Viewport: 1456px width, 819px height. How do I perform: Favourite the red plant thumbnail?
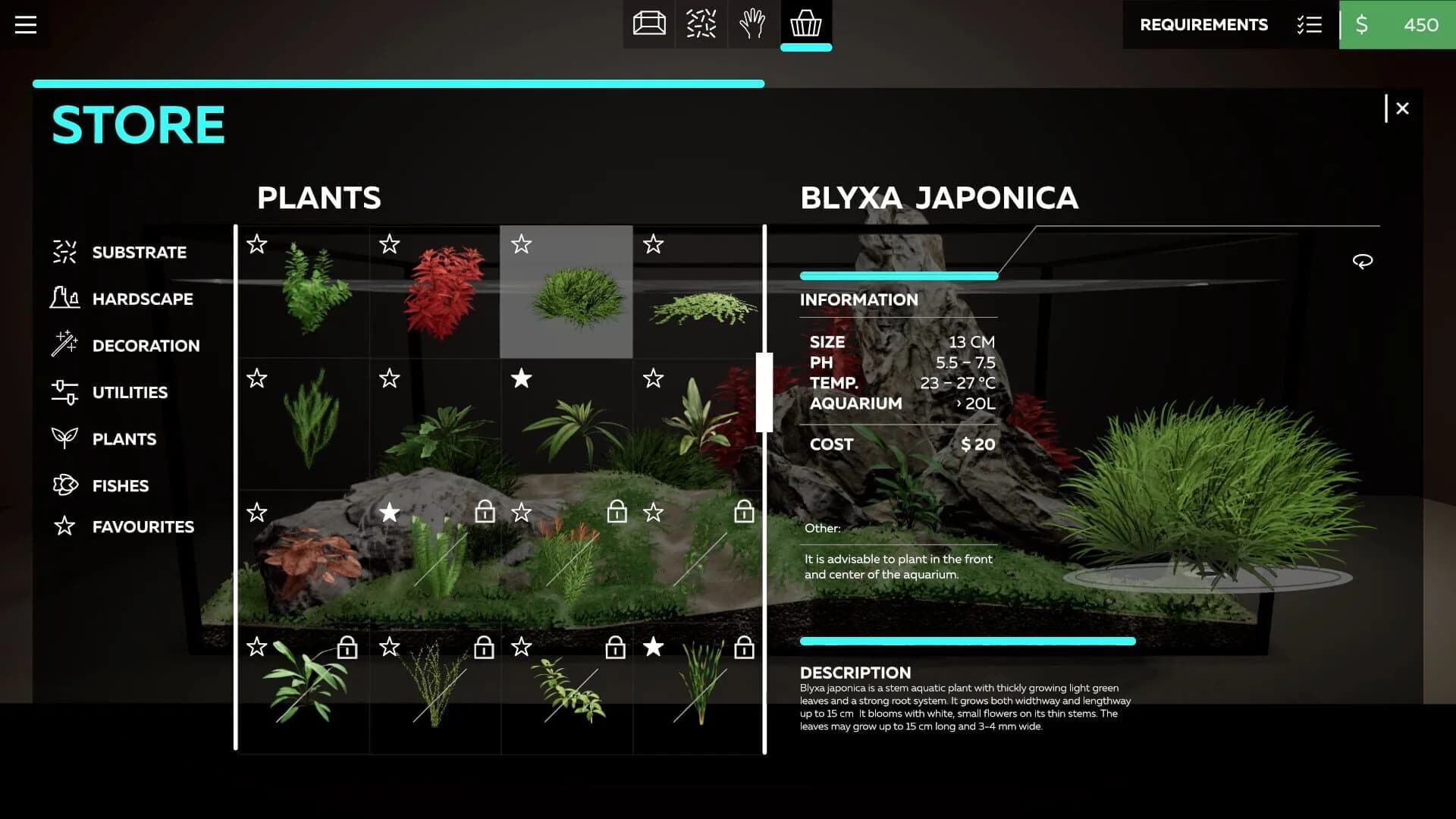389,245
